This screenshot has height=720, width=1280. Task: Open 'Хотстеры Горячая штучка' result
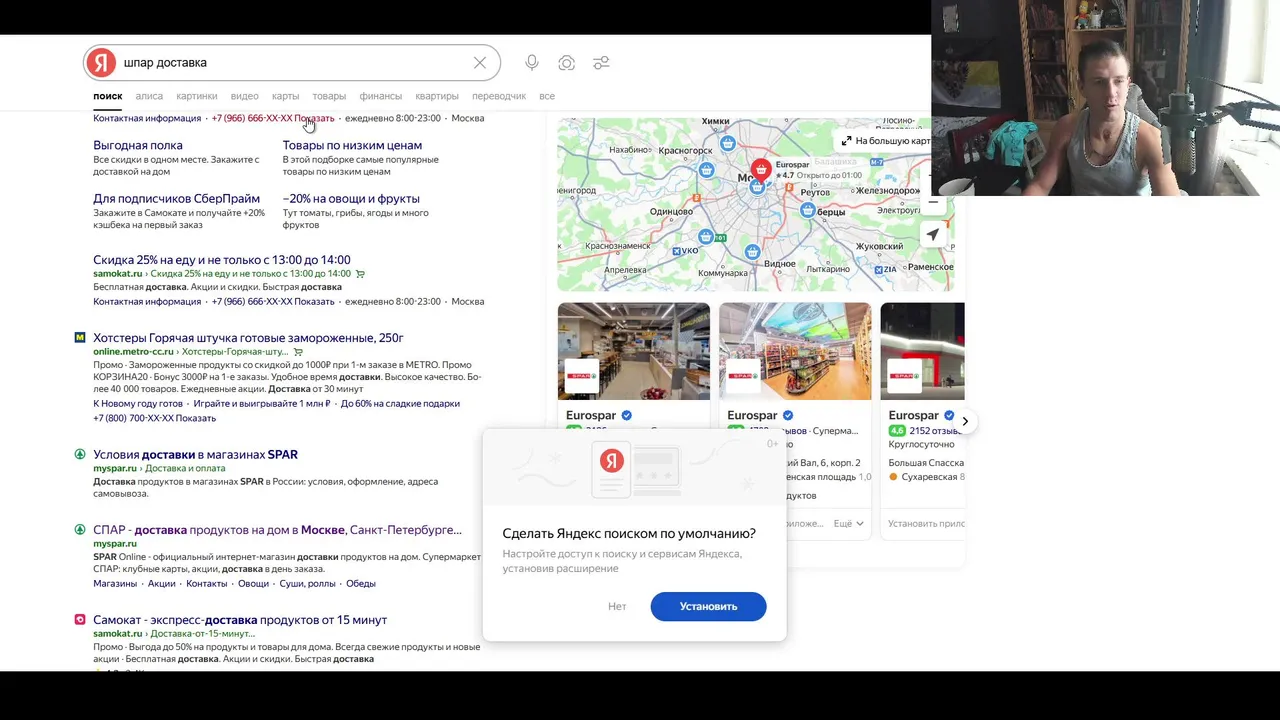tap(248, 338)
